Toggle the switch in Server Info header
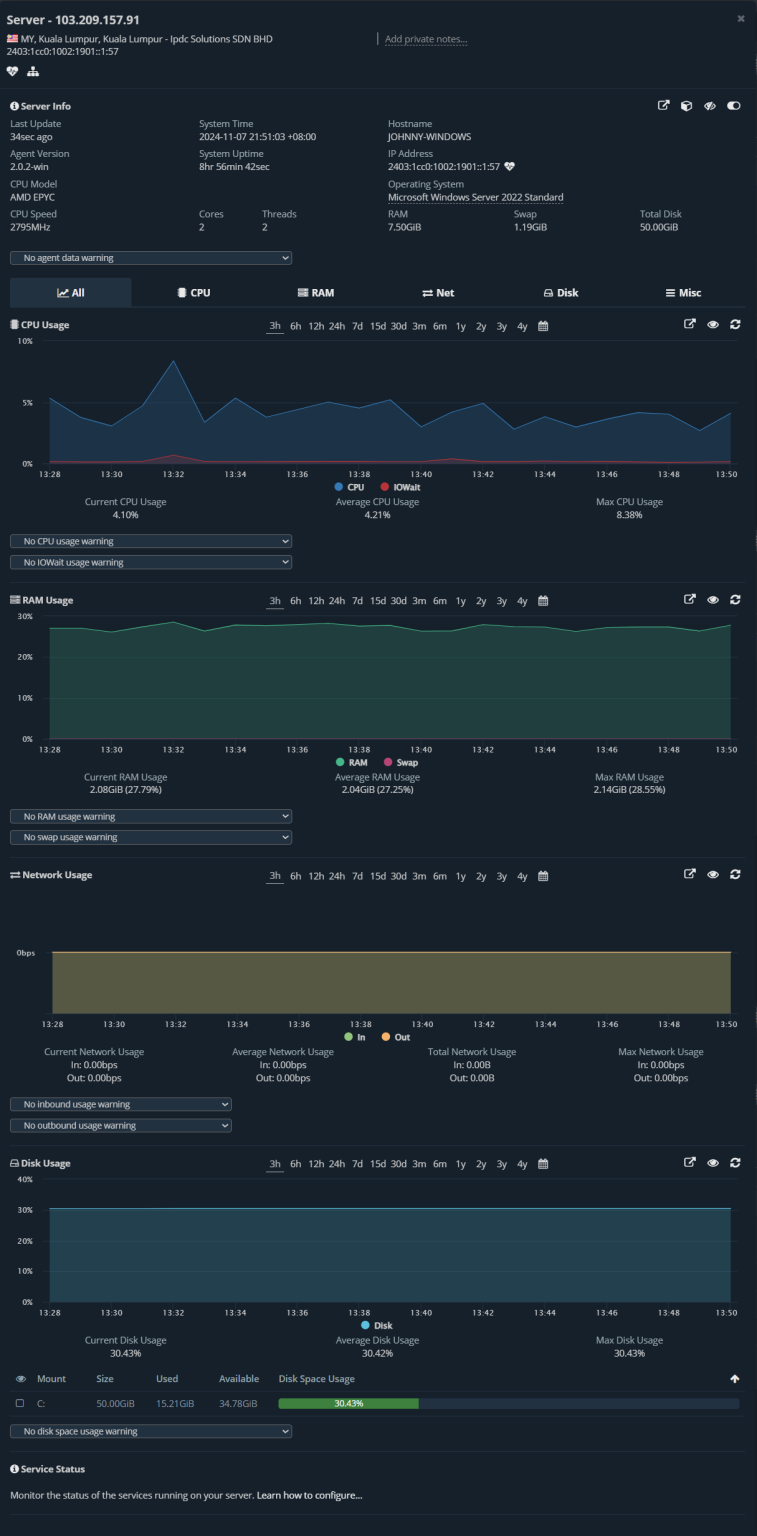The width and height of the screenshot is (757, 1536). click(x=734, y=106)
